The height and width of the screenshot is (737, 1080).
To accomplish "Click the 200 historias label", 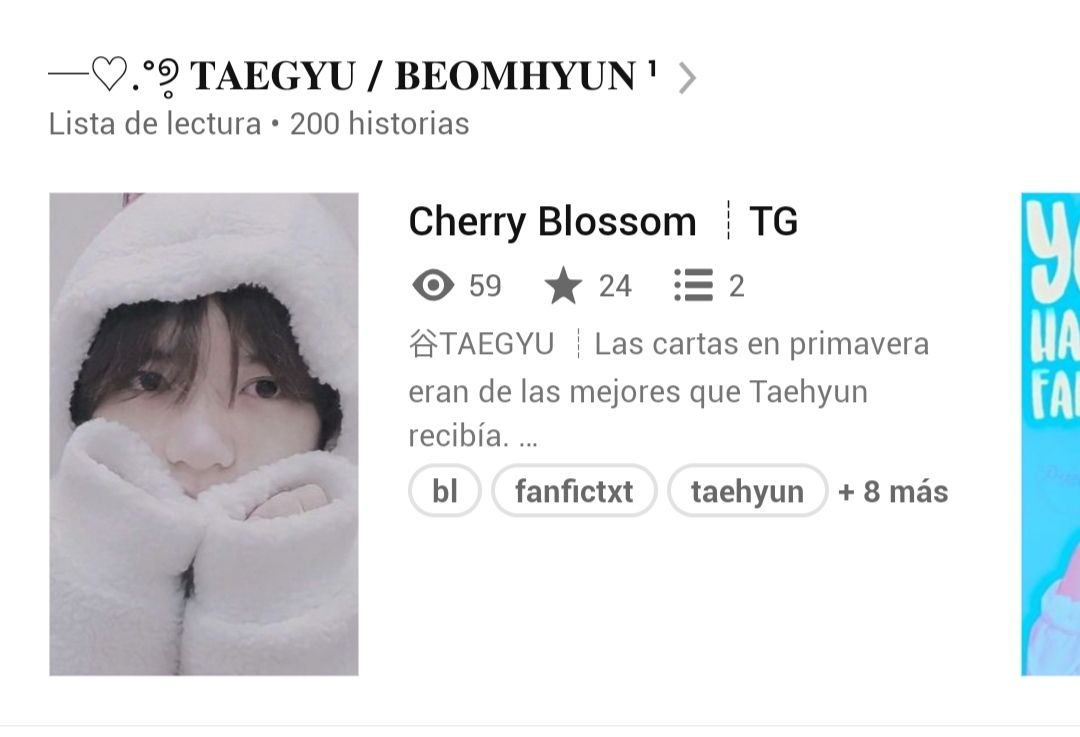I will point(380,124).
